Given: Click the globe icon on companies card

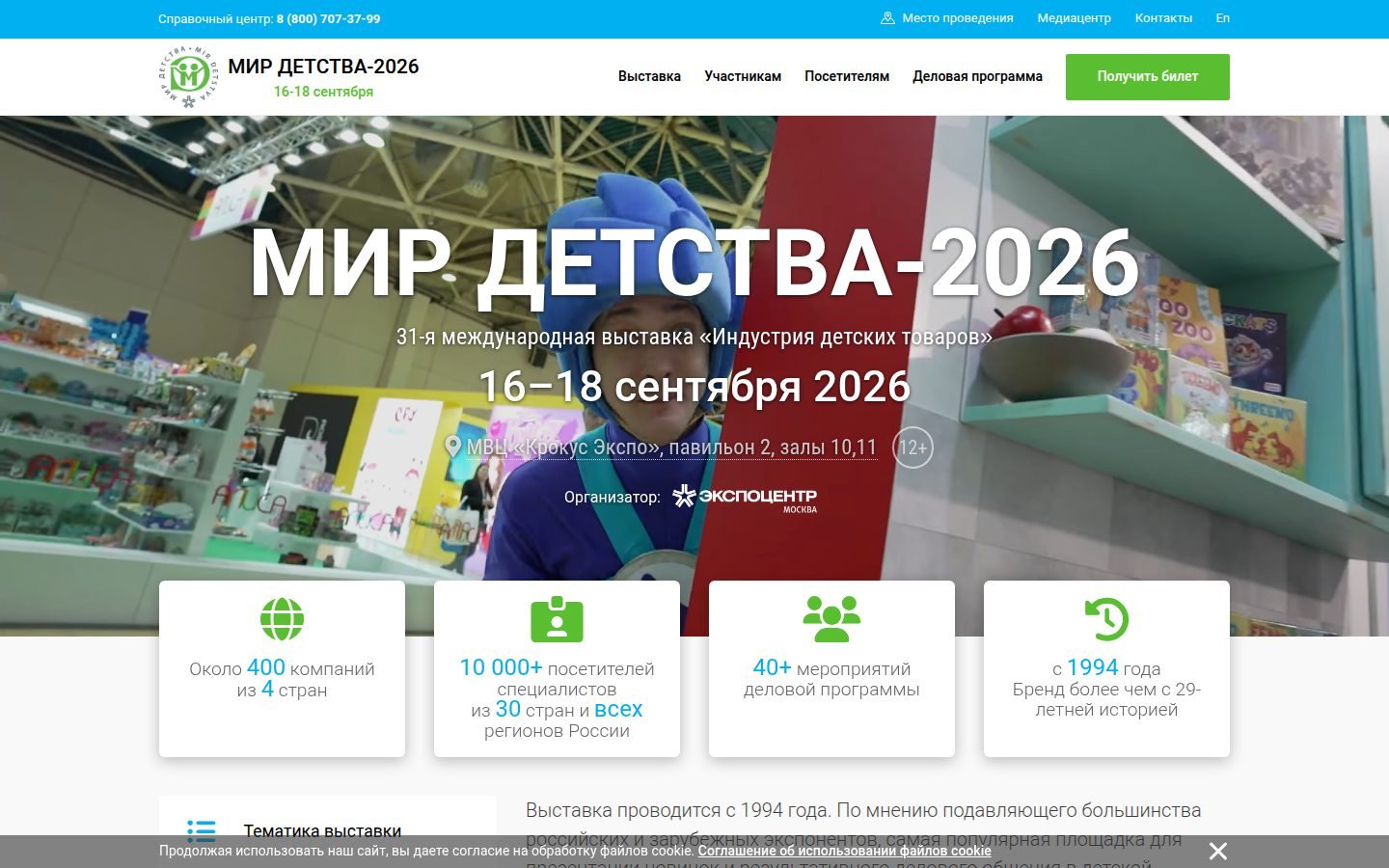Looking at the screenshot, I should coord(282,619).
